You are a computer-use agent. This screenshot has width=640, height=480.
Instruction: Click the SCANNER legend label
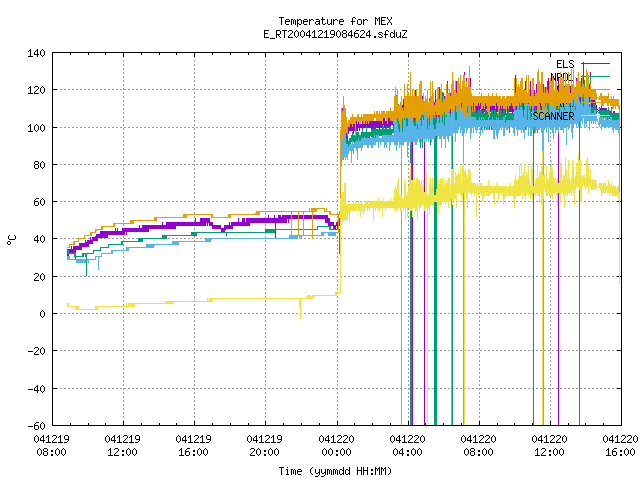point(553,116)
